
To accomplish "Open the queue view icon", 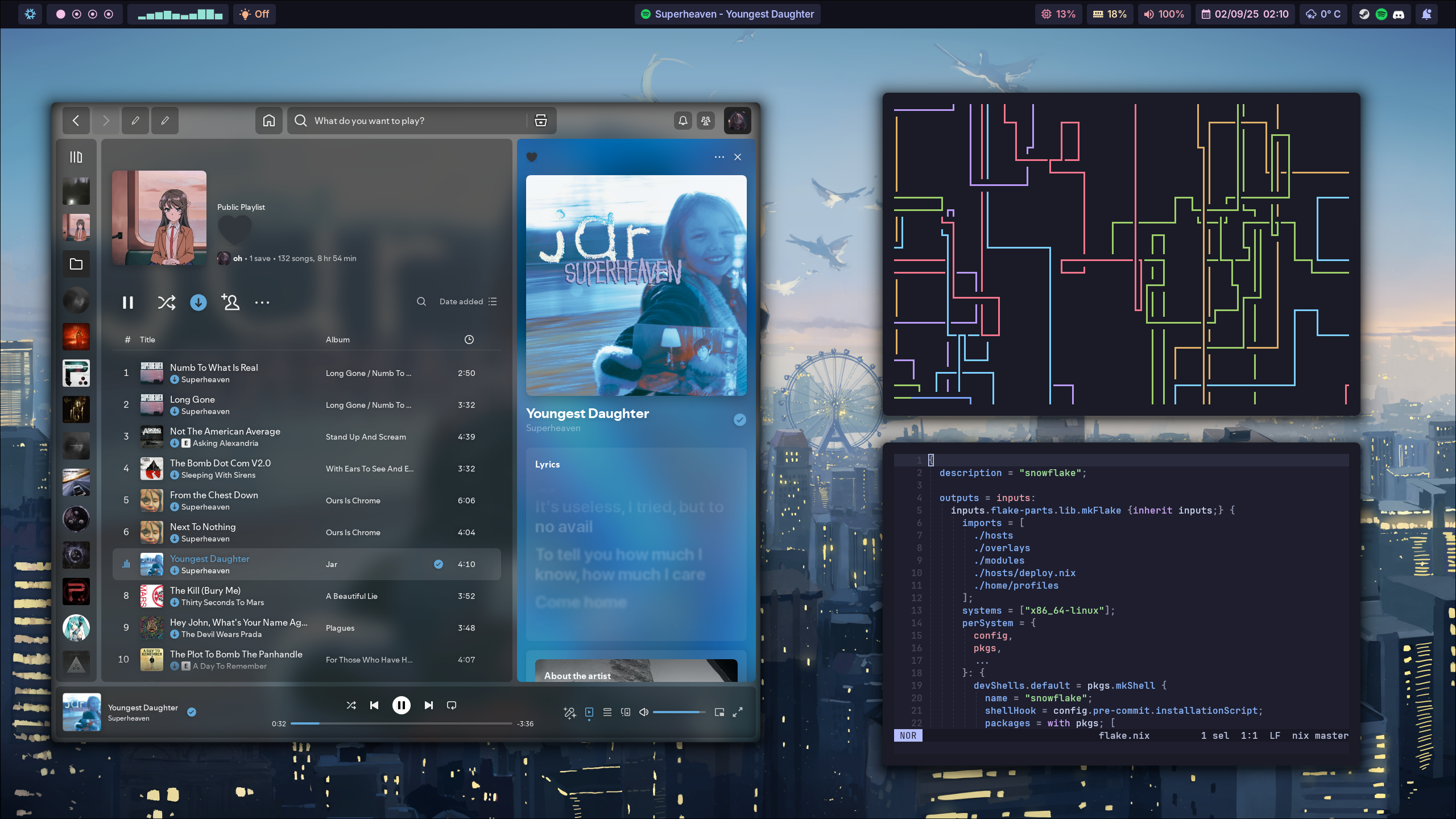I will tap(607, 712).
